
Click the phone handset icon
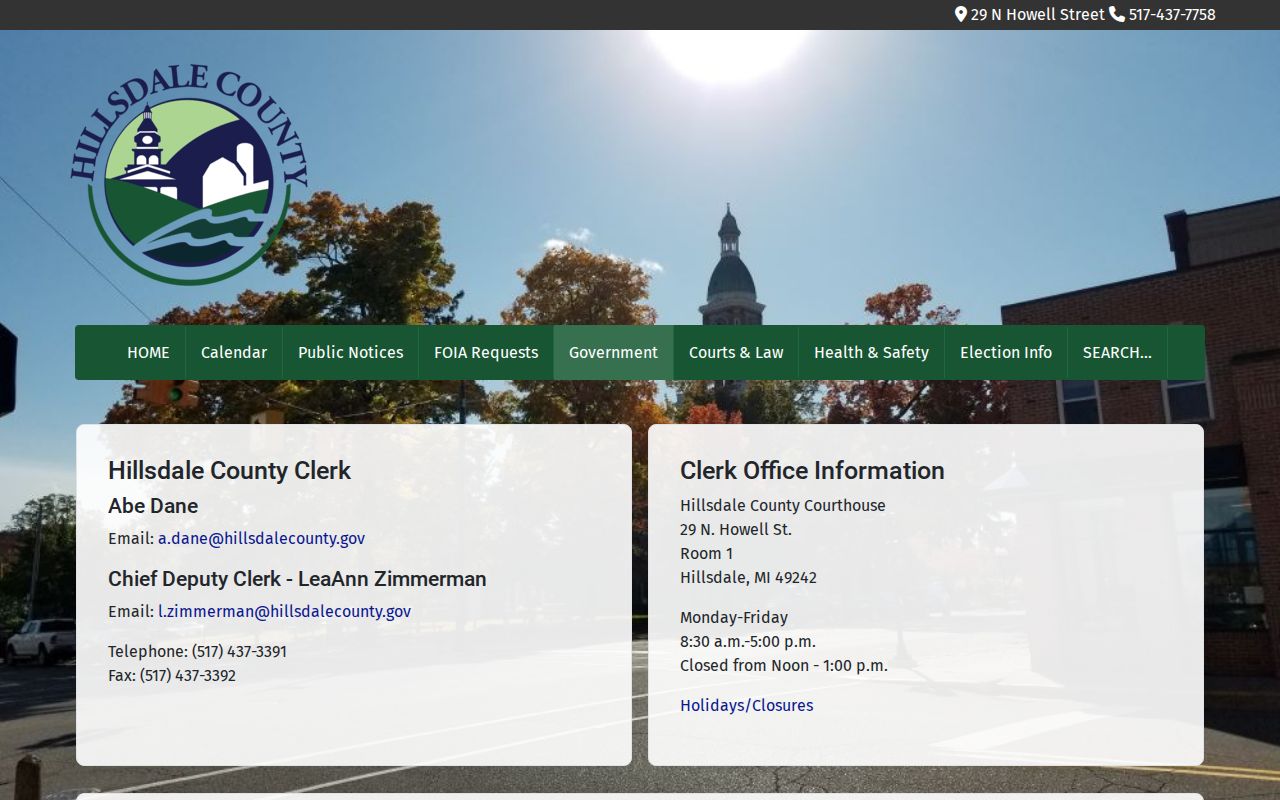coord(1117,14)
